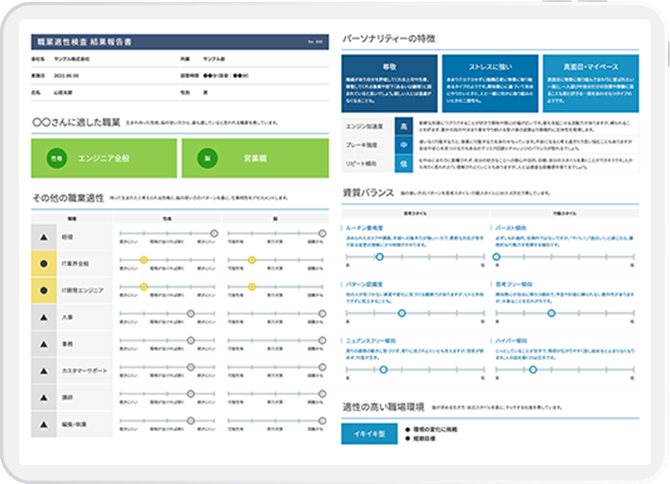
Task: Click the パターン認識度 slider handle
Action: click(402, 313)
